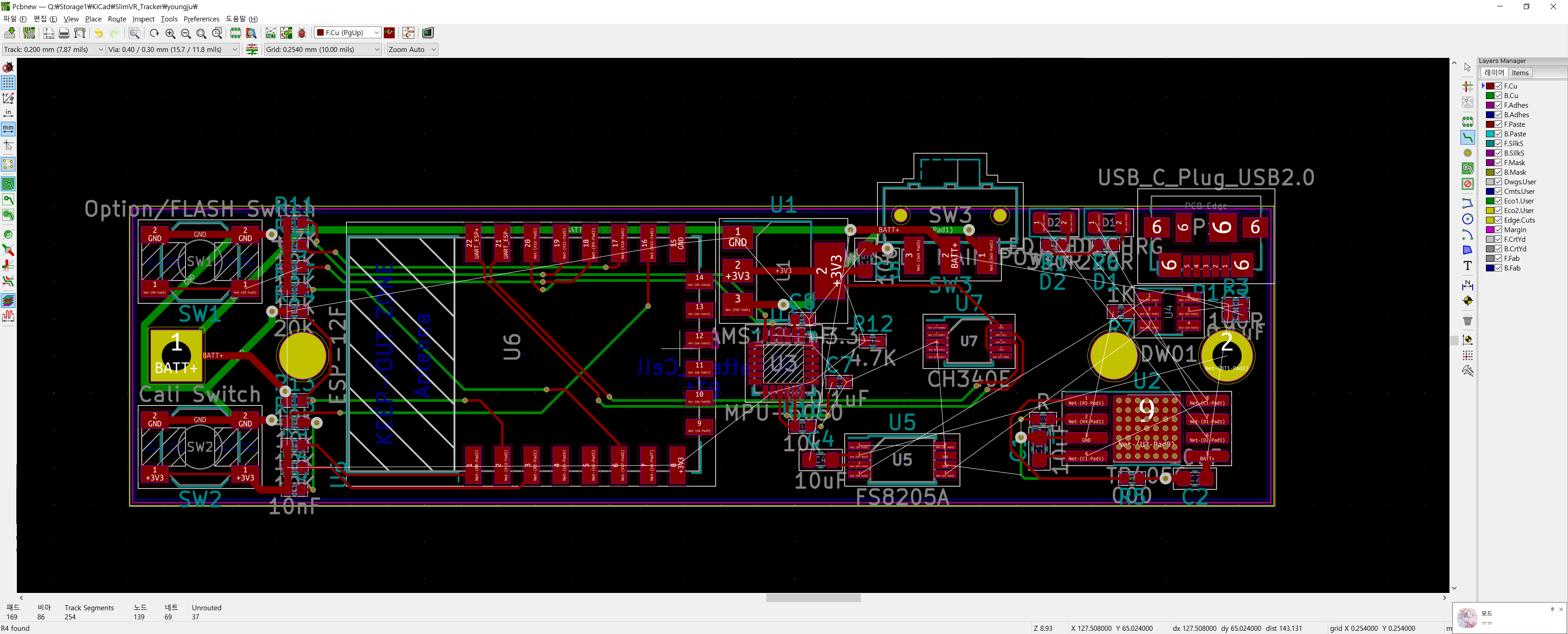Toggle the Edge.Cuts layer checkbox
The image size is (1568, 634).
[1499, 220]
